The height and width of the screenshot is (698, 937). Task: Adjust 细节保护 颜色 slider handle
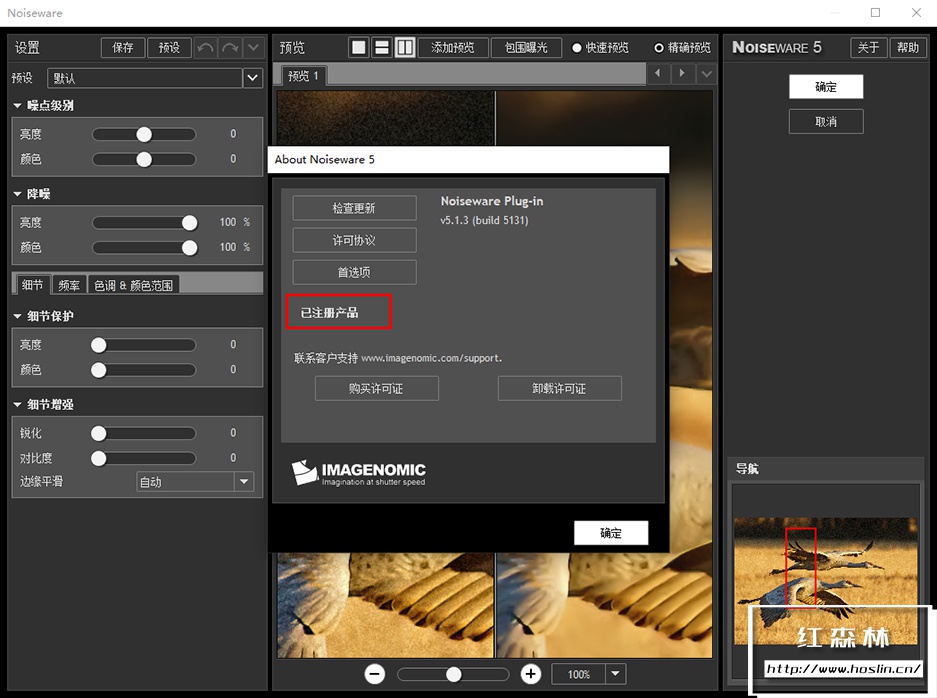[x=99, y=370]
